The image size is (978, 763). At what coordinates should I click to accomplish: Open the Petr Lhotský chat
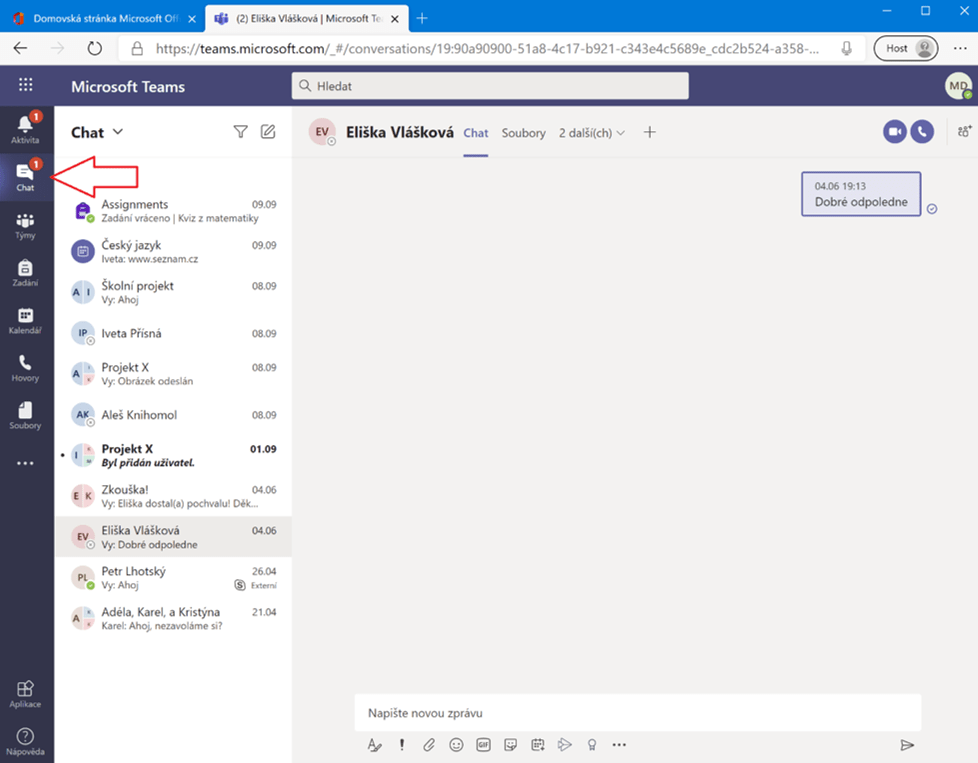(x=173, y=578)
